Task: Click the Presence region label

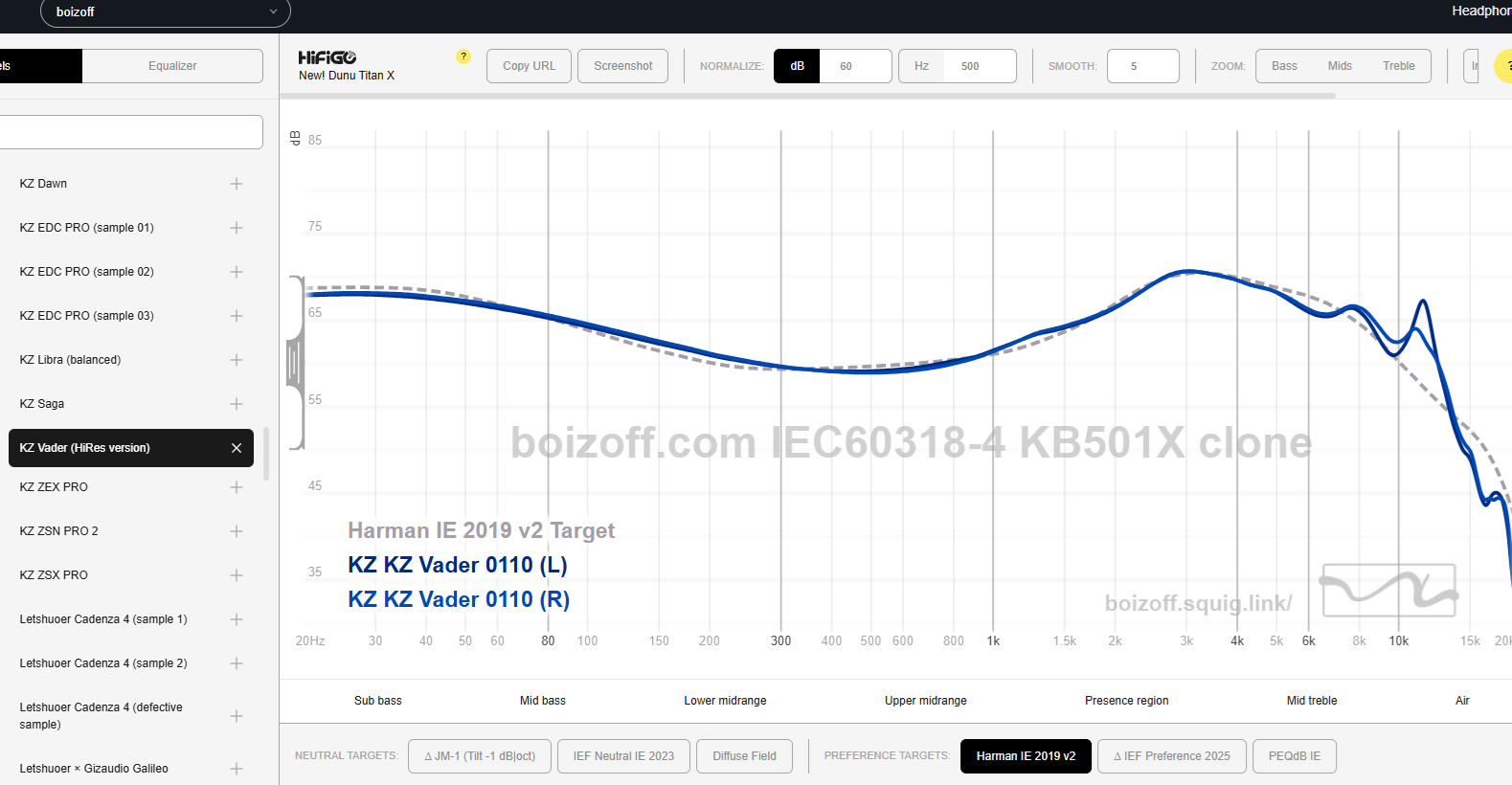Action: tap(1127, 701)
